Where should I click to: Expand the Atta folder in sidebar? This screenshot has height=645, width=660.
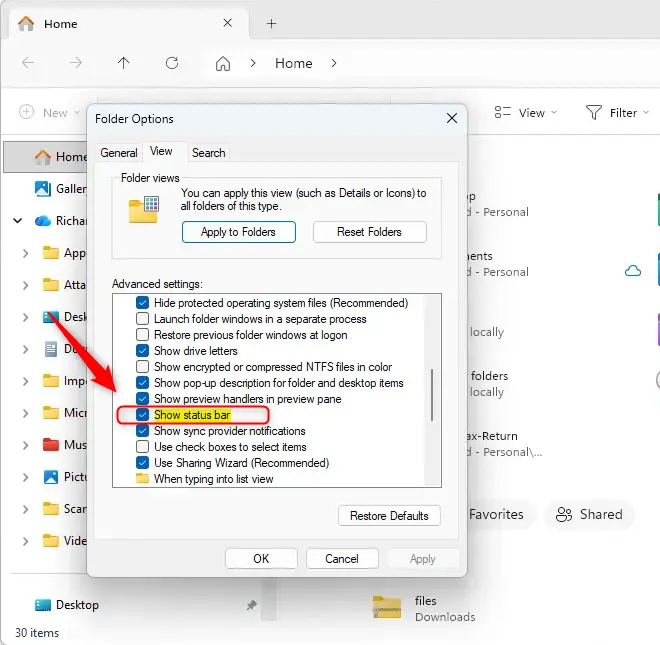click(x=26, y=285)
